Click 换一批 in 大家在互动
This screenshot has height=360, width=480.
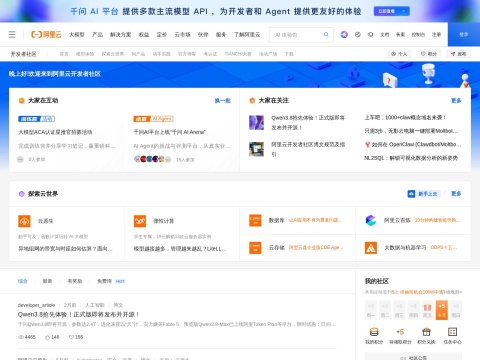(223, 101)
